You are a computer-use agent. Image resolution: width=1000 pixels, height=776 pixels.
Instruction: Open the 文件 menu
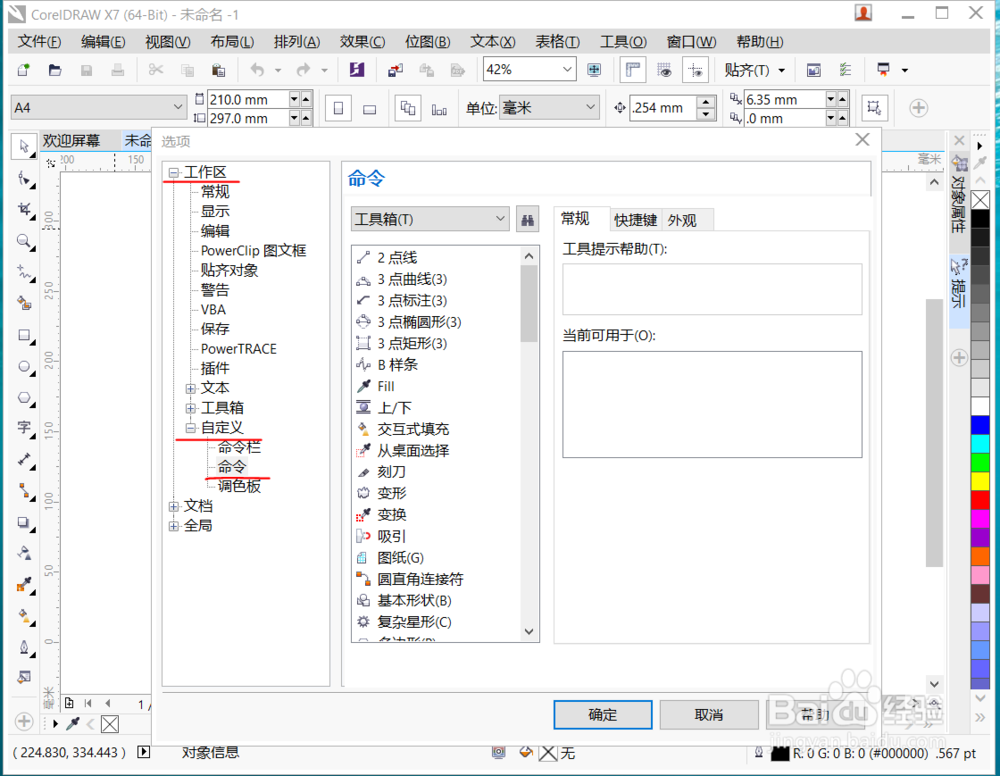[40, 42]
